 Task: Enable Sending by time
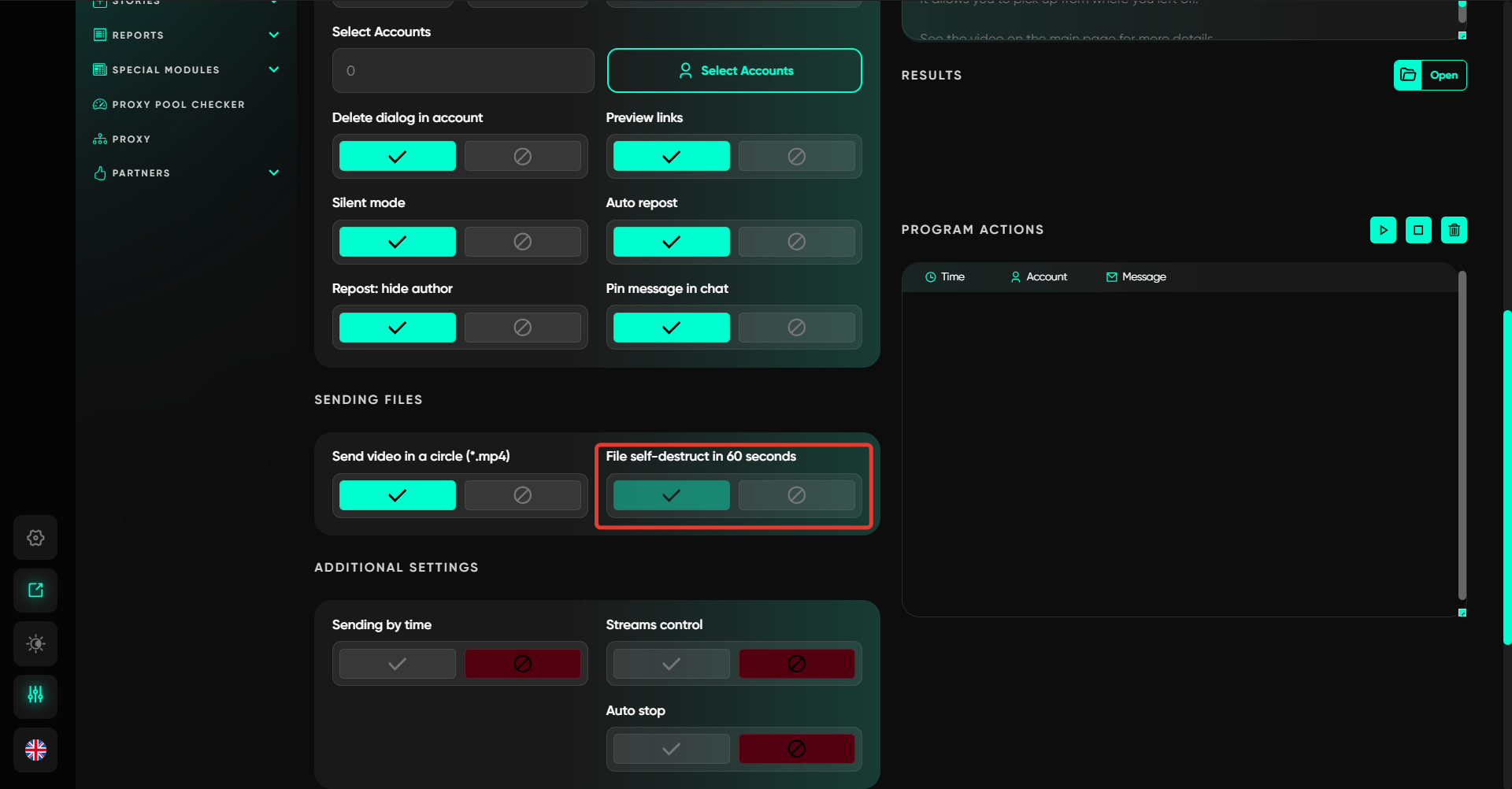click(398, 664)
